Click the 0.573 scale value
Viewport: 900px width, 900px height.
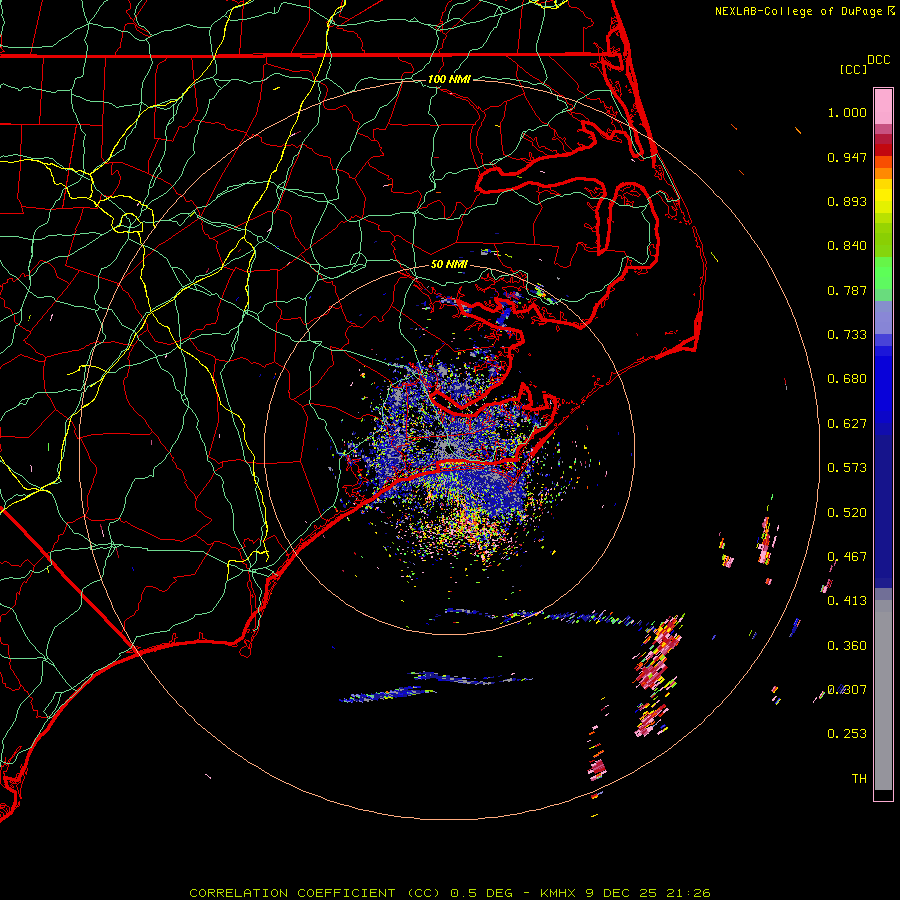(847, 468)
